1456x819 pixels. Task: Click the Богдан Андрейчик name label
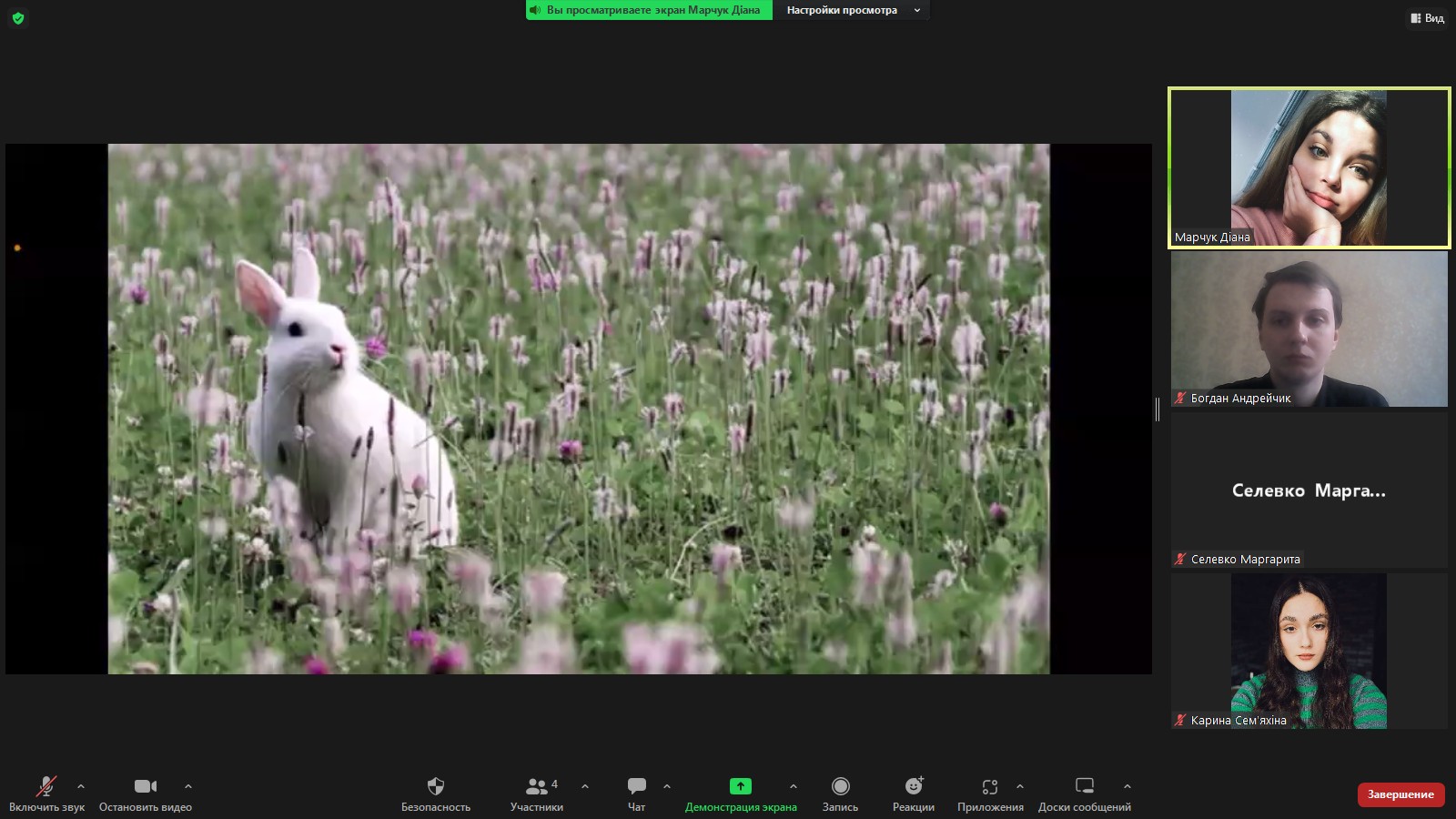[1240, 399]
